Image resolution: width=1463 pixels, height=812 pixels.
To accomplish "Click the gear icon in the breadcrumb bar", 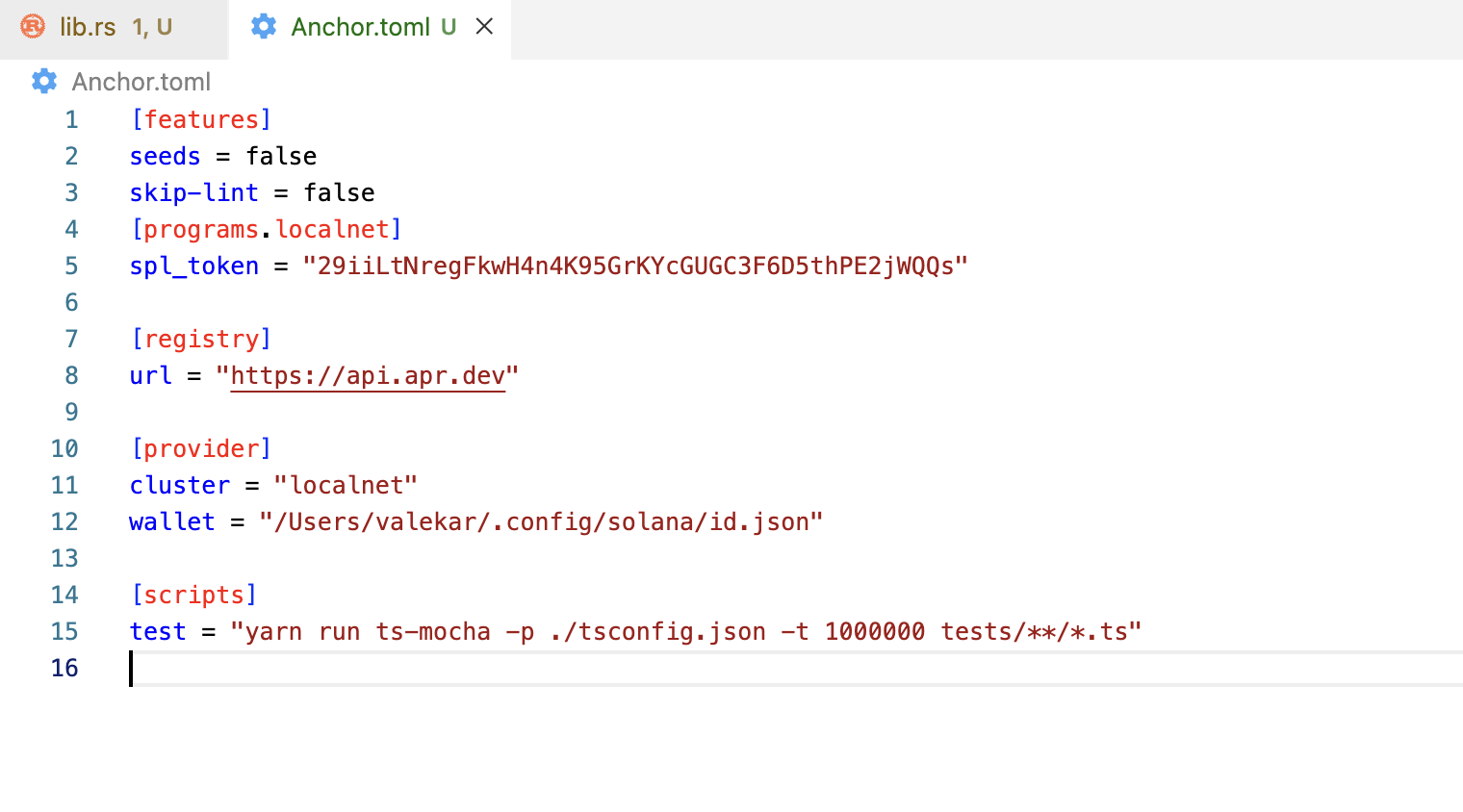I will [x=43, y=82].
